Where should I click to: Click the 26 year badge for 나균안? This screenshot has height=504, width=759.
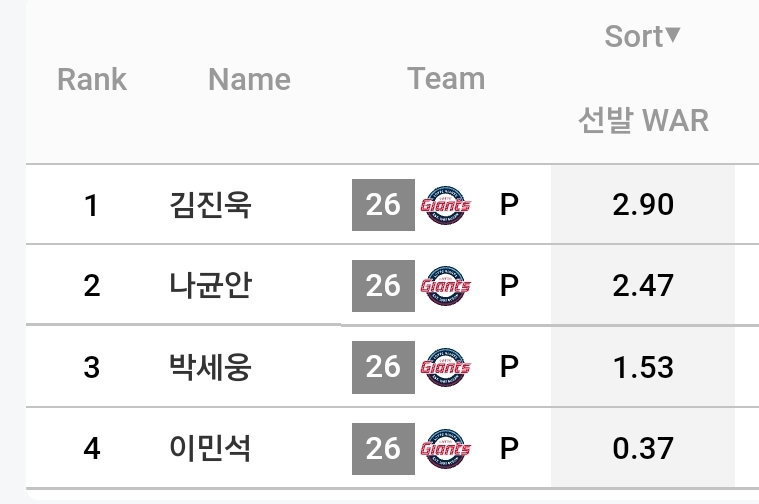(x=383, y=286)
